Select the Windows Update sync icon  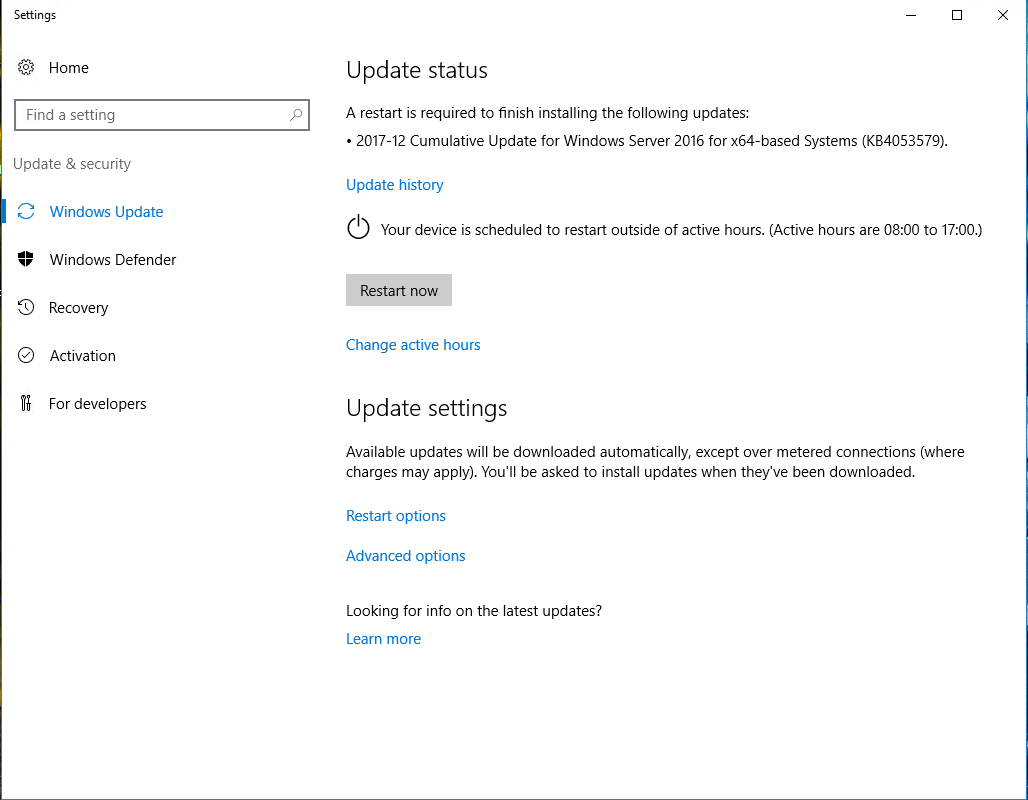(27, 211)
